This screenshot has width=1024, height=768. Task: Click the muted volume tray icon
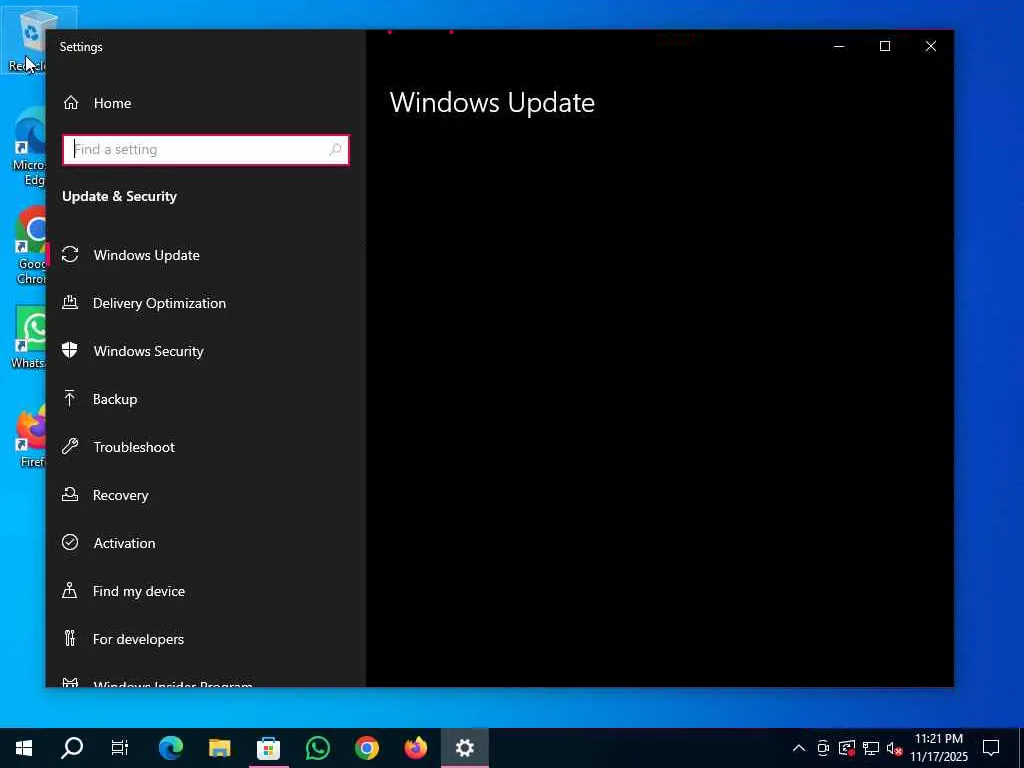895,748
